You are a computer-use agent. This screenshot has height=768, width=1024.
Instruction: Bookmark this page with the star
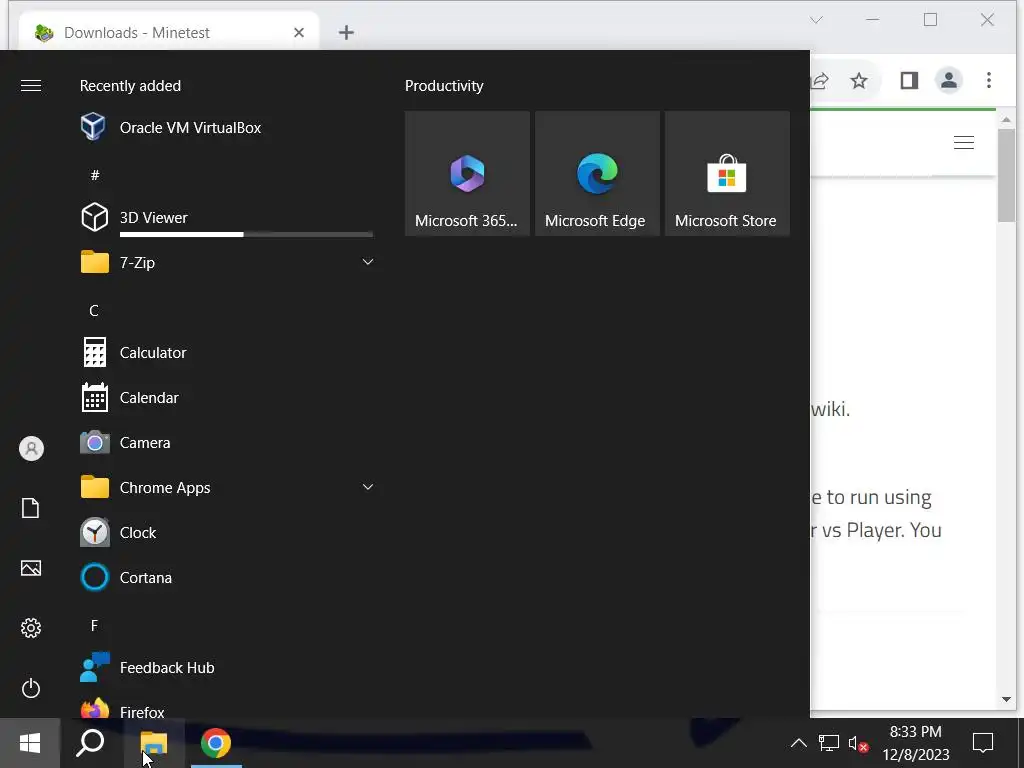859,80
